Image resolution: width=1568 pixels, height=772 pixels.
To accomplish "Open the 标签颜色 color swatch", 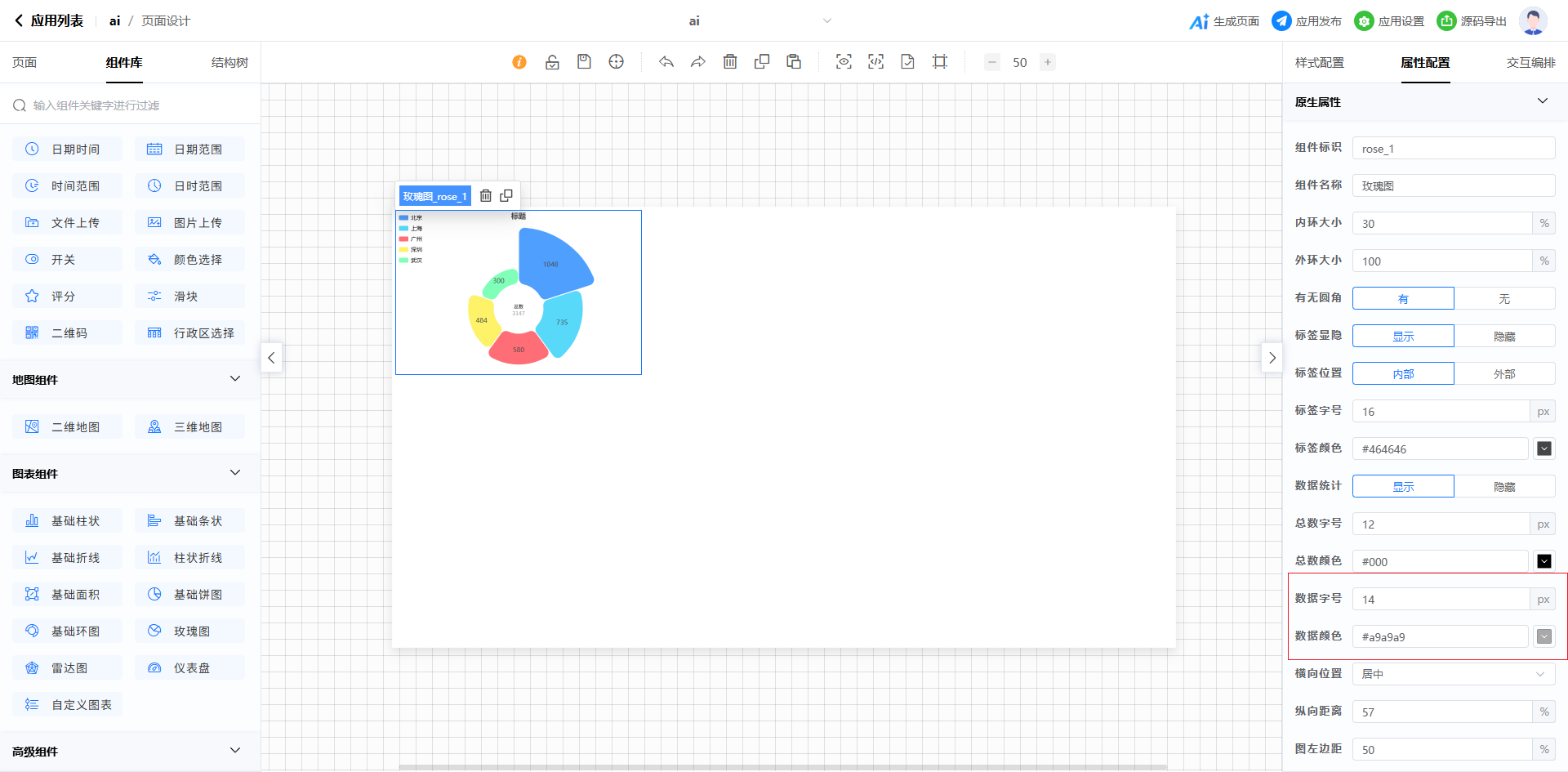I will pos(1543,448).
